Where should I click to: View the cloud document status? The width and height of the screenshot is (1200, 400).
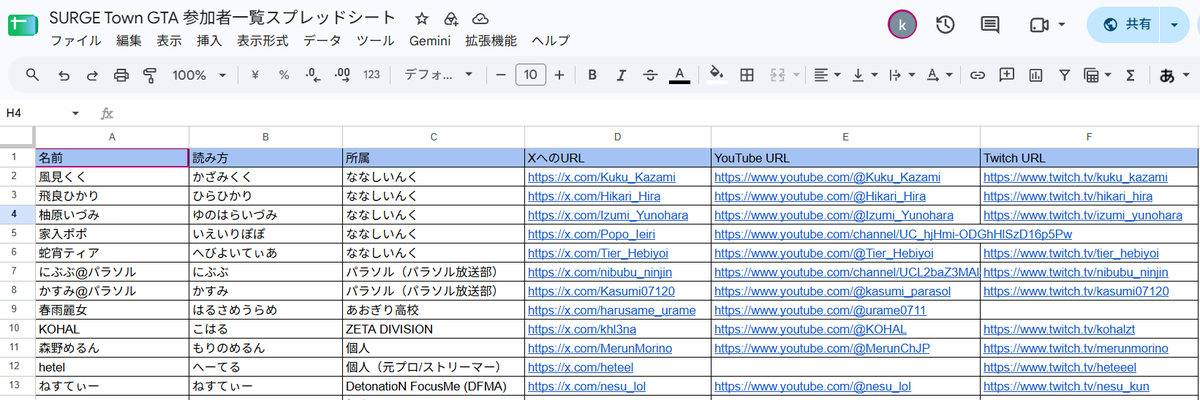click(x=480, y=19)
